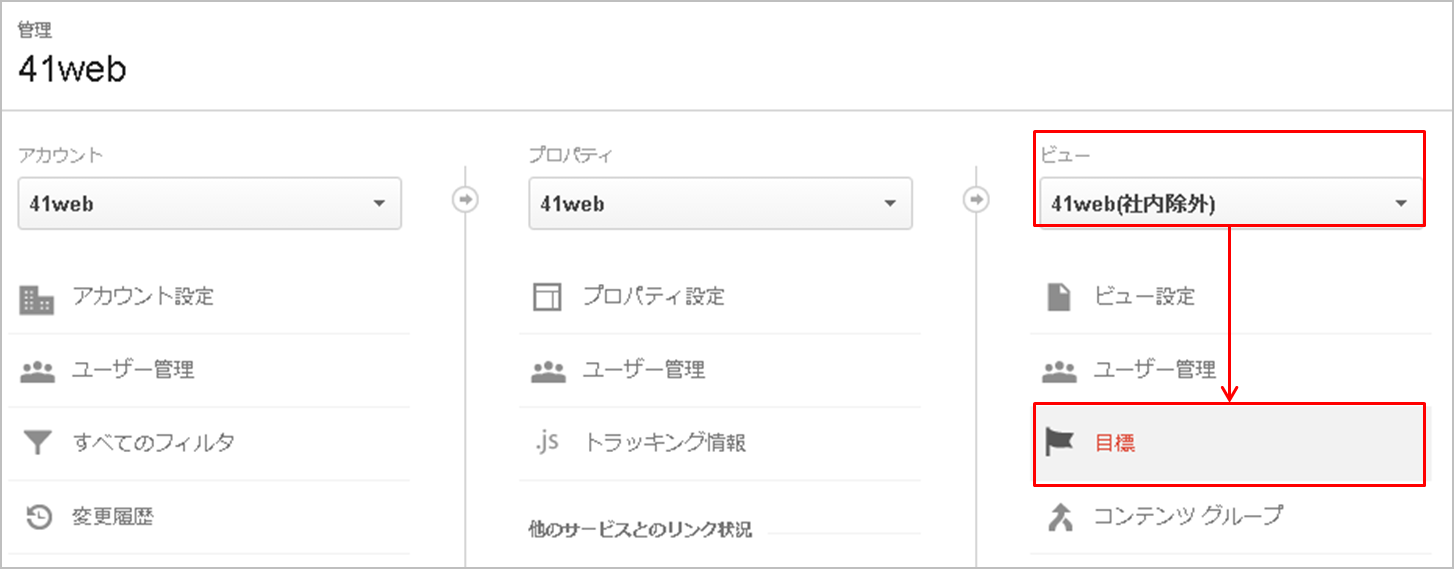Click the building icon beside アカウント設定
The width and height of the screenshot is (1454, 569).
pos(37,298)
